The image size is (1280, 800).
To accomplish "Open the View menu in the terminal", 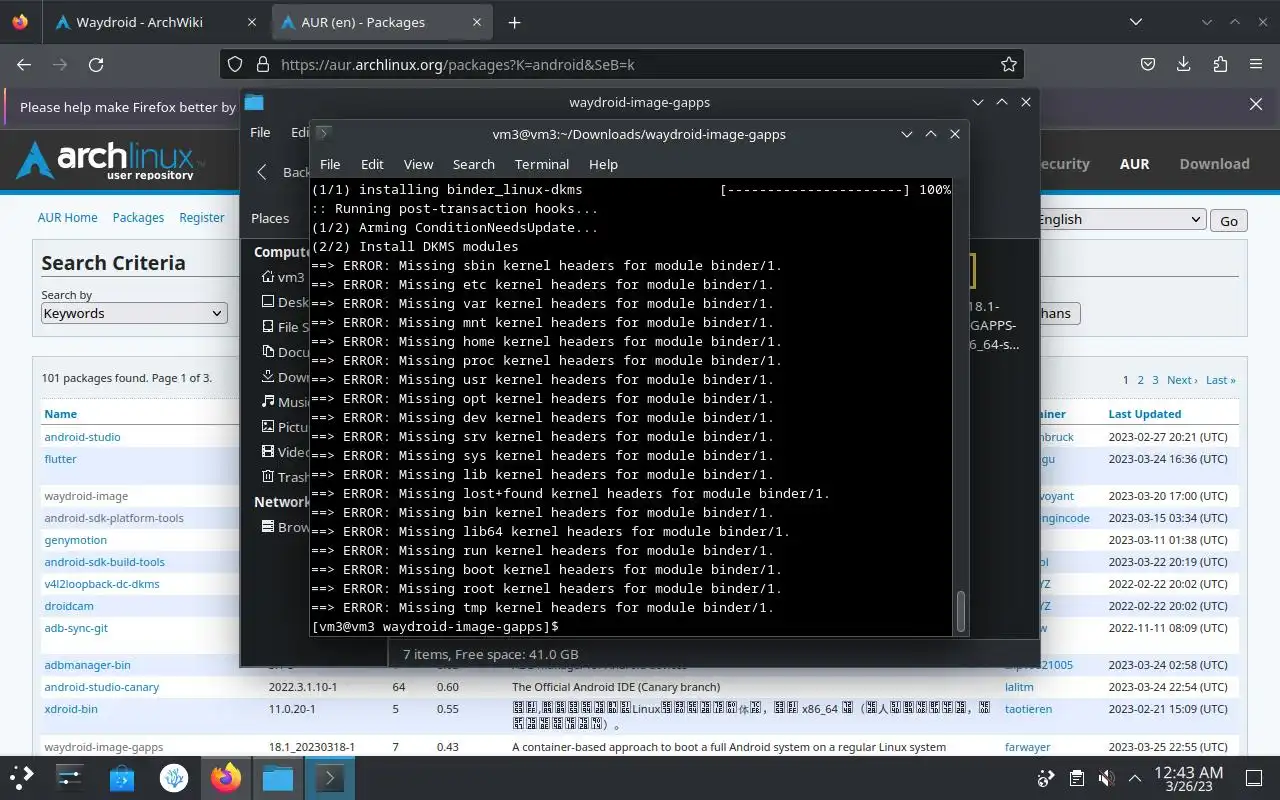I will tap(418, 164).
